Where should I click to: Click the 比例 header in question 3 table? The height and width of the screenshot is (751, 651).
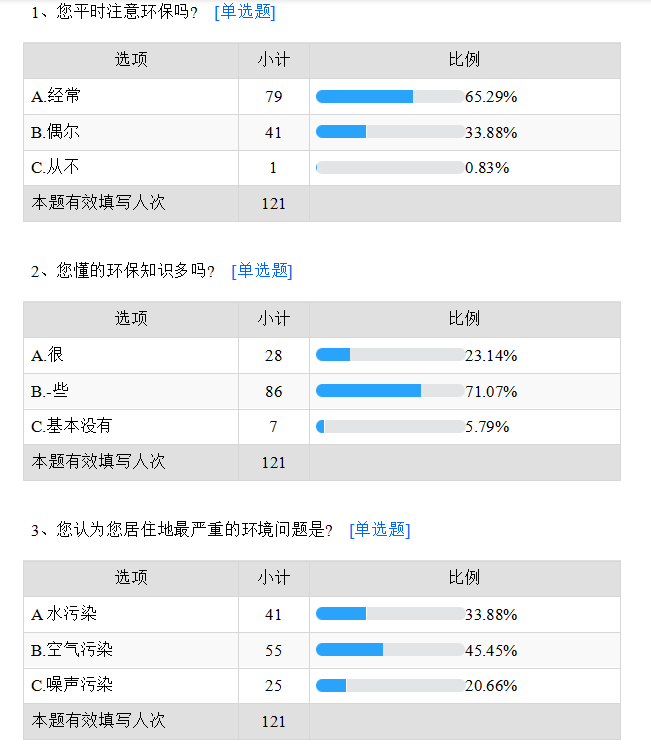[465, 578]
